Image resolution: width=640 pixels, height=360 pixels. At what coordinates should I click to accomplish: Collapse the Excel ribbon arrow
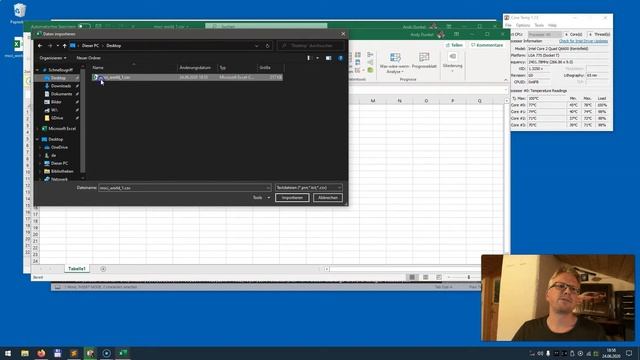(x=506, y=80)
